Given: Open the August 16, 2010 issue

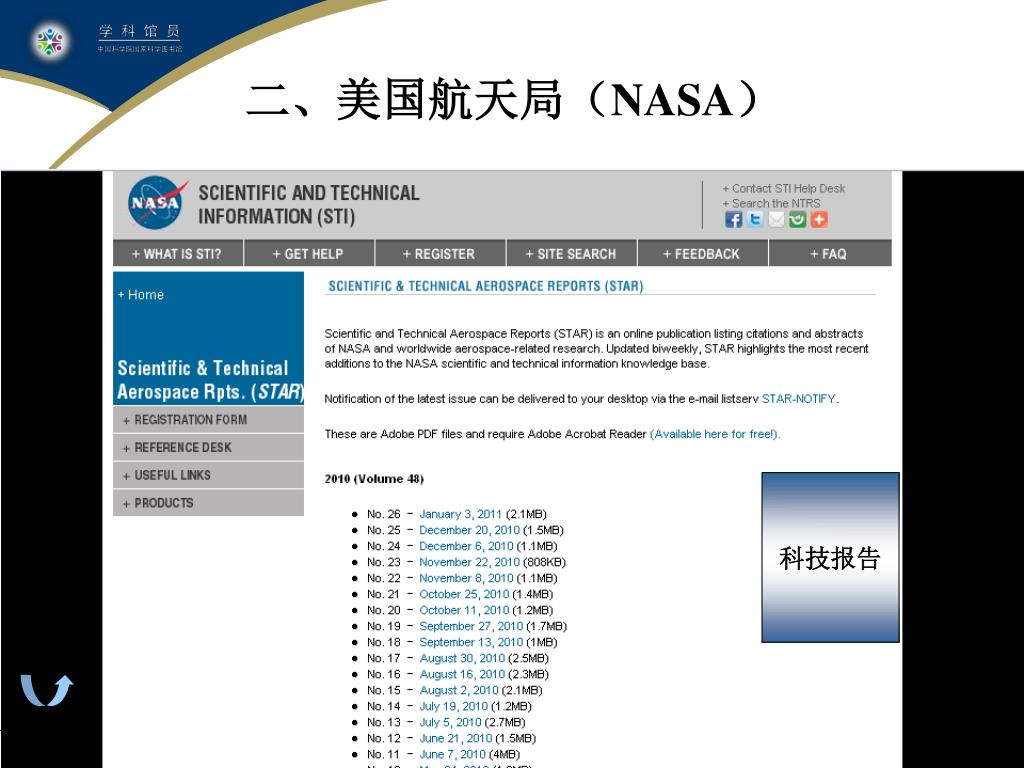Looking at the screenshot, I should coord(462,674).
